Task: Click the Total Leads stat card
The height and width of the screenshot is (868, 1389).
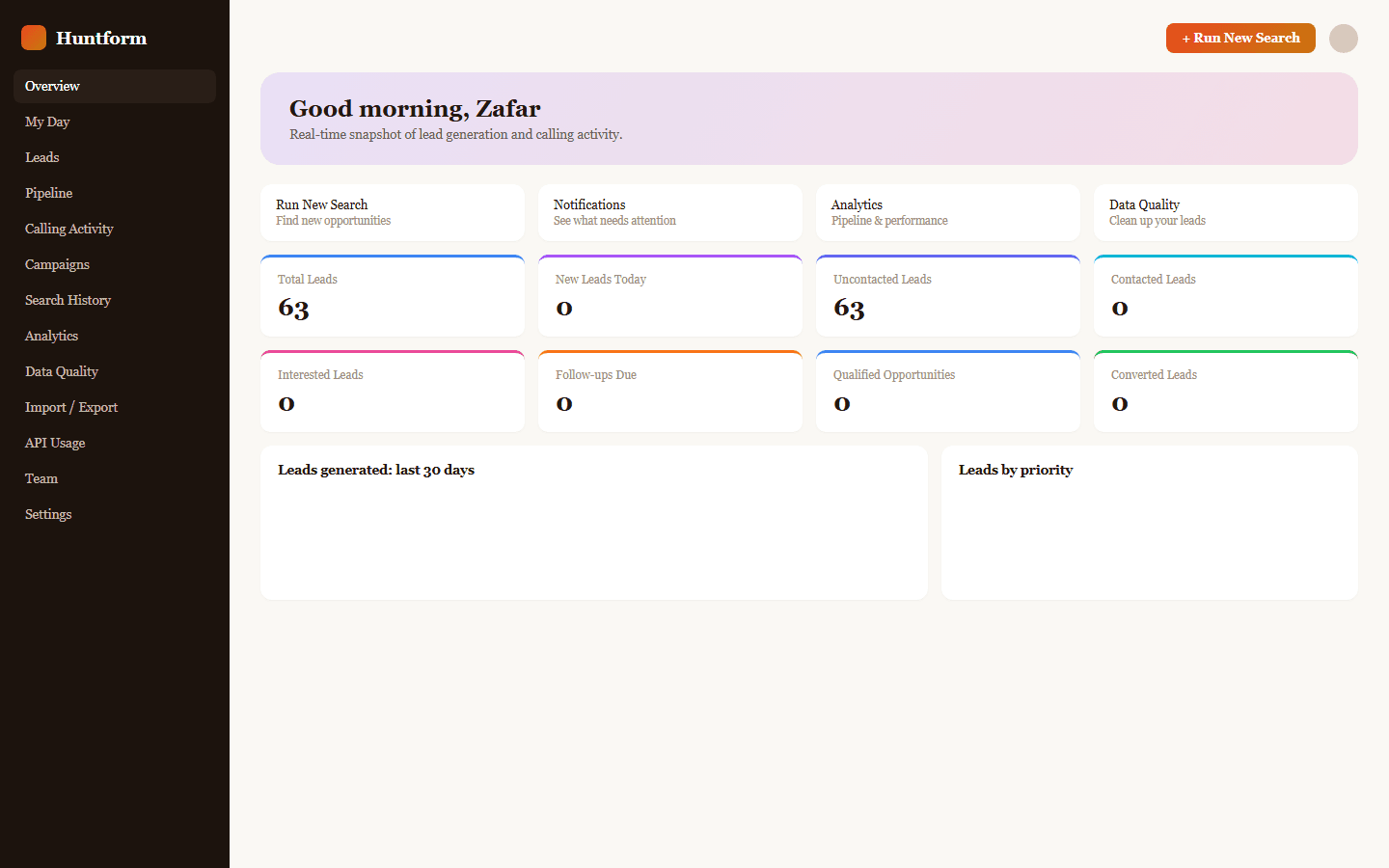Action: click(393, 296)
